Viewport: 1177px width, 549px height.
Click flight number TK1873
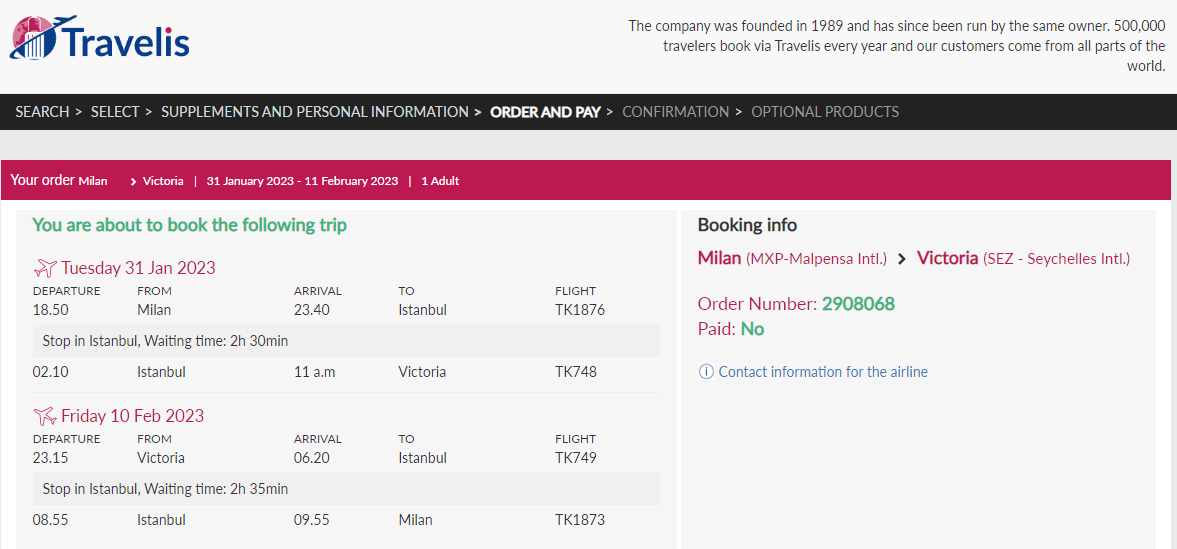pyautogui.click(x=579, y=520)
